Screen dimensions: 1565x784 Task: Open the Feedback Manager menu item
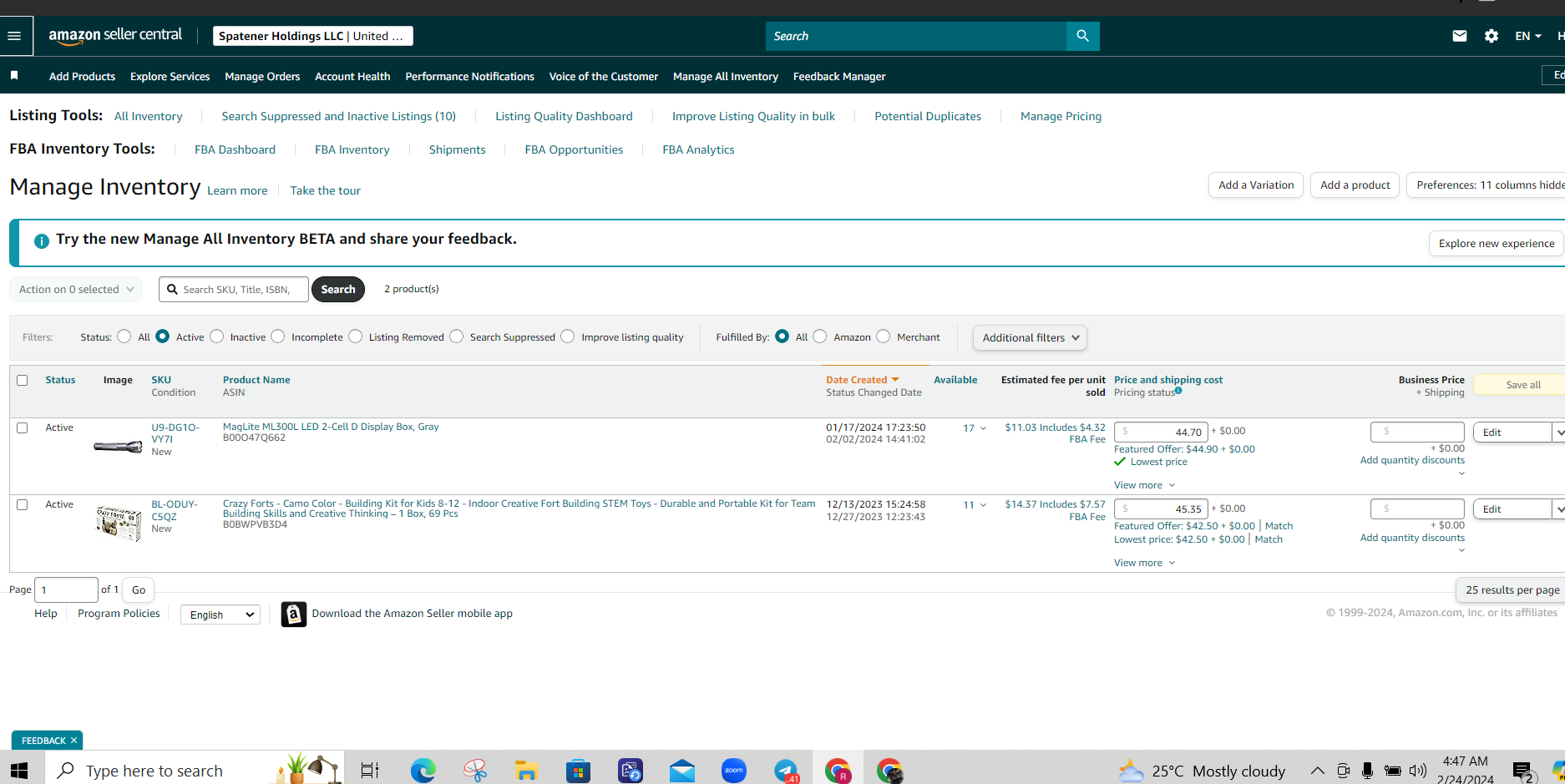pyautogui.click(x=839, y=76)
